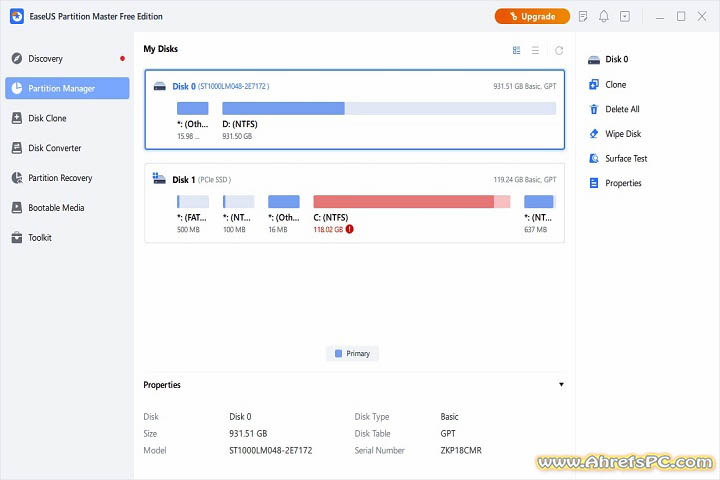Click the Partition Manager pie icon
The image size is (720, 480).
(x=17, y=88)
